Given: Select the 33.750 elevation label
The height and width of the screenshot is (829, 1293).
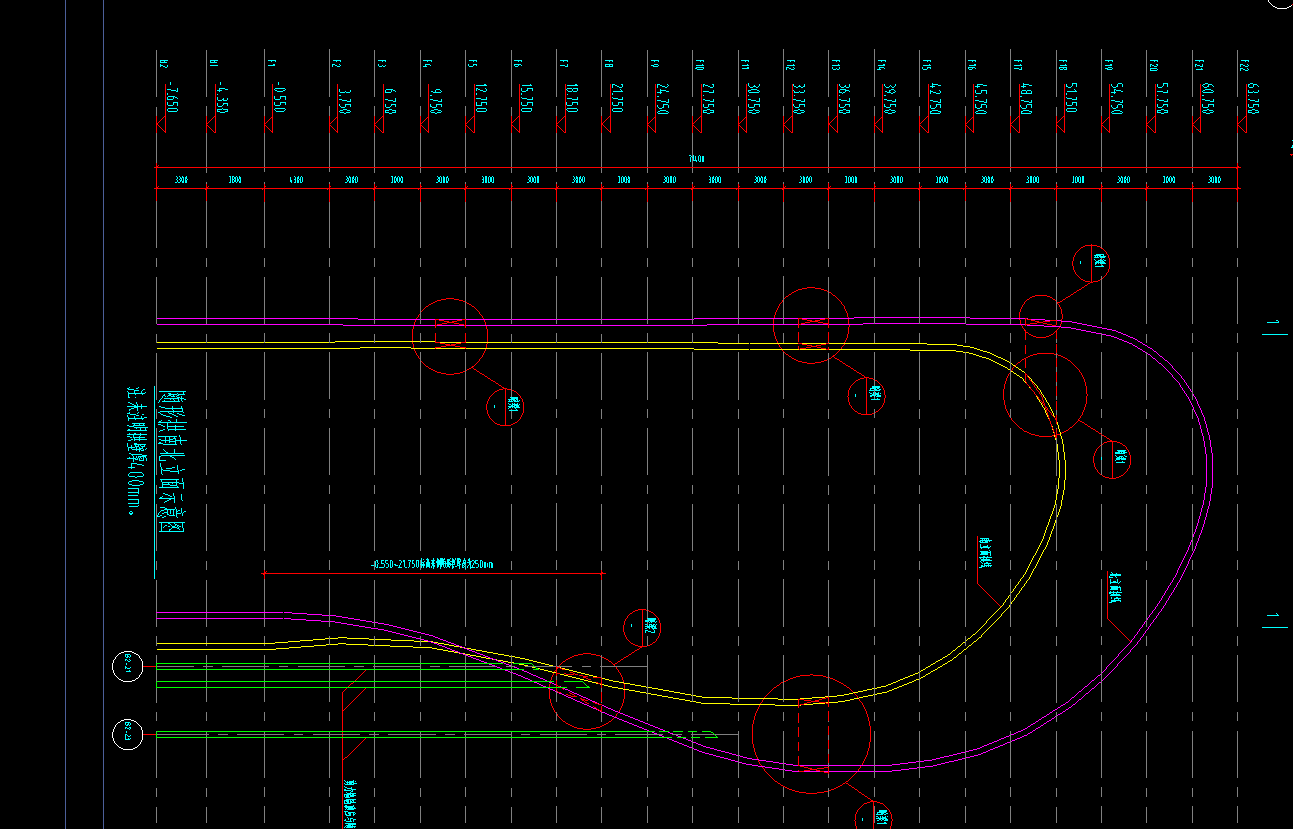Looking at the screenshot, I should 798,99.
